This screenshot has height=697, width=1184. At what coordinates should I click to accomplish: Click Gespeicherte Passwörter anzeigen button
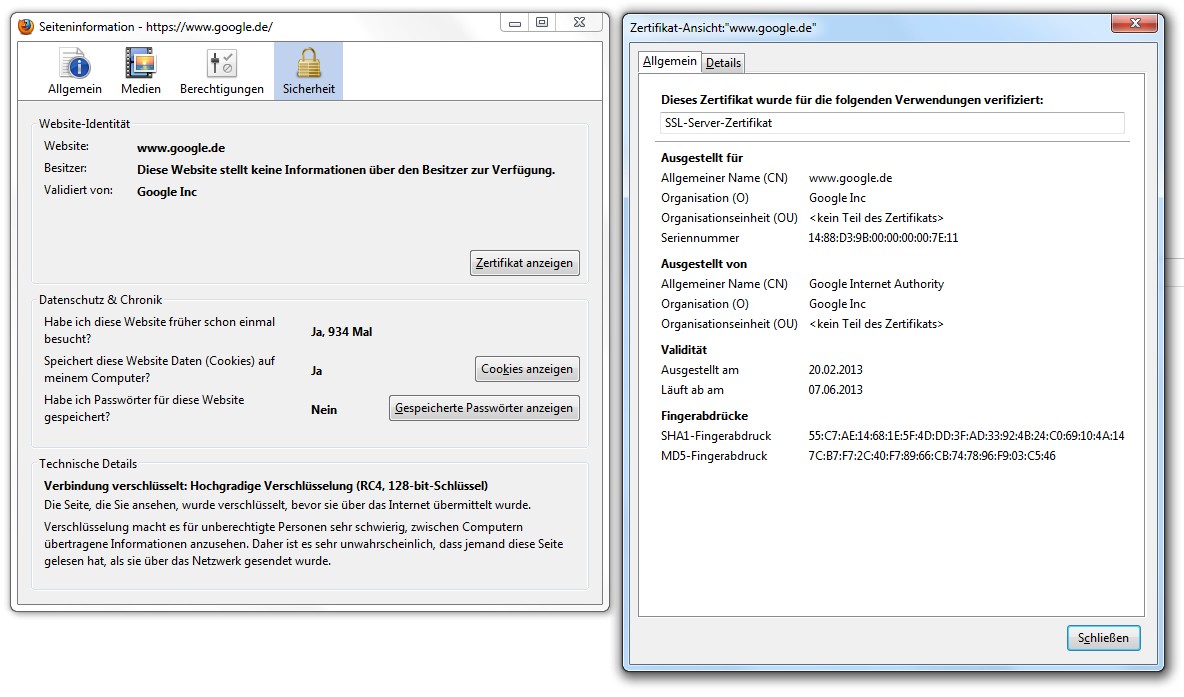[x=484, y=408]
